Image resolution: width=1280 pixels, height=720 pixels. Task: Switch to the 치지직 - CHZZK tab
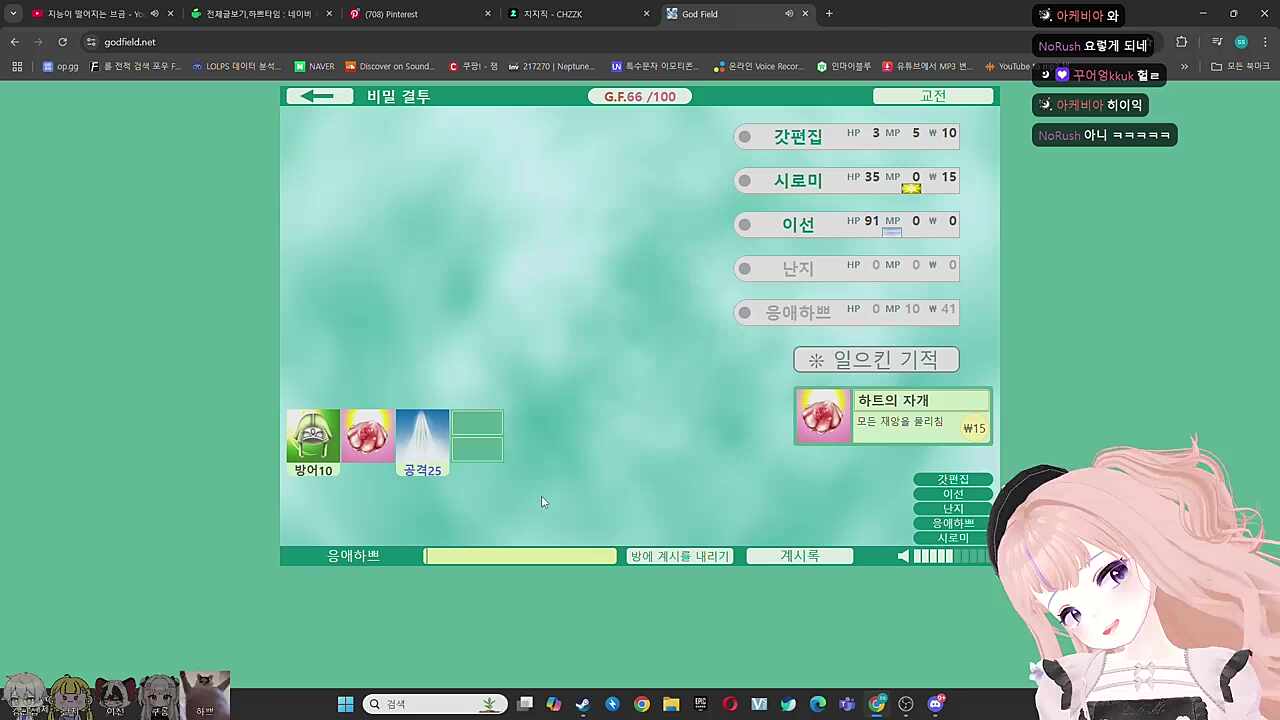(x=579, y=14)
